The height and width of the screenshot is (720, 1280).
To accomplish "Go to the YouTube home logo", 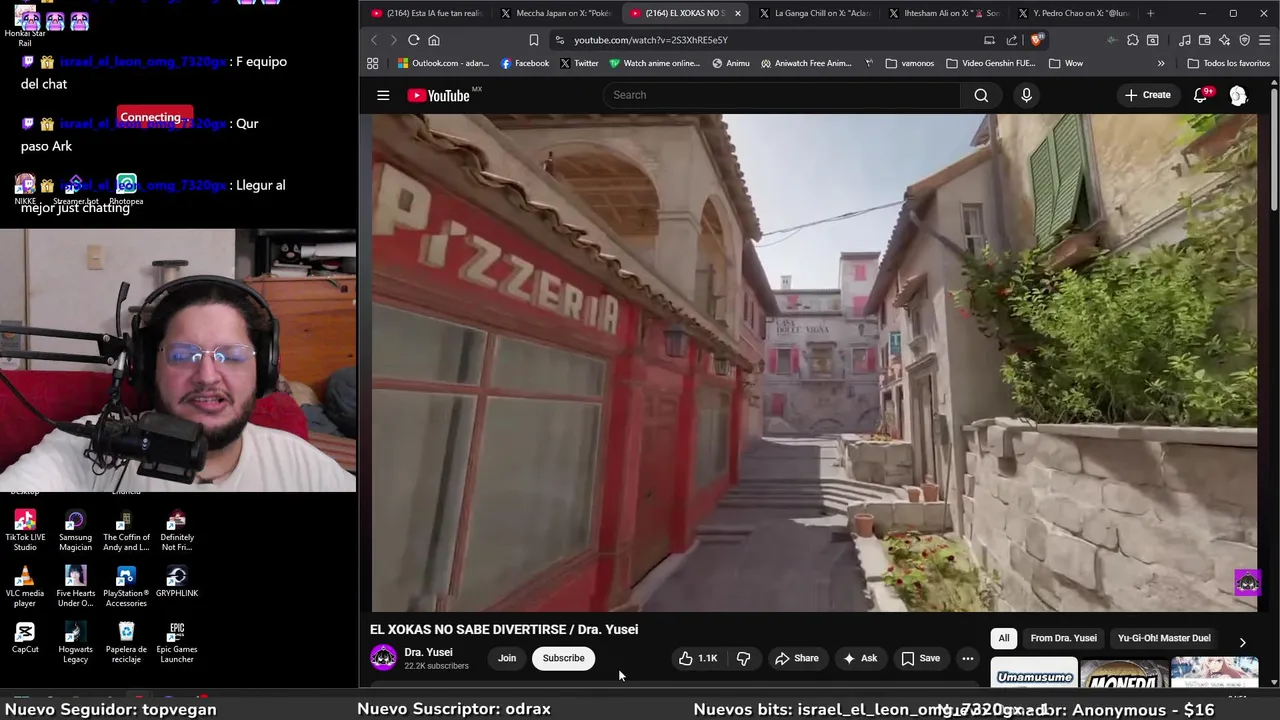I will coord(438,95).
